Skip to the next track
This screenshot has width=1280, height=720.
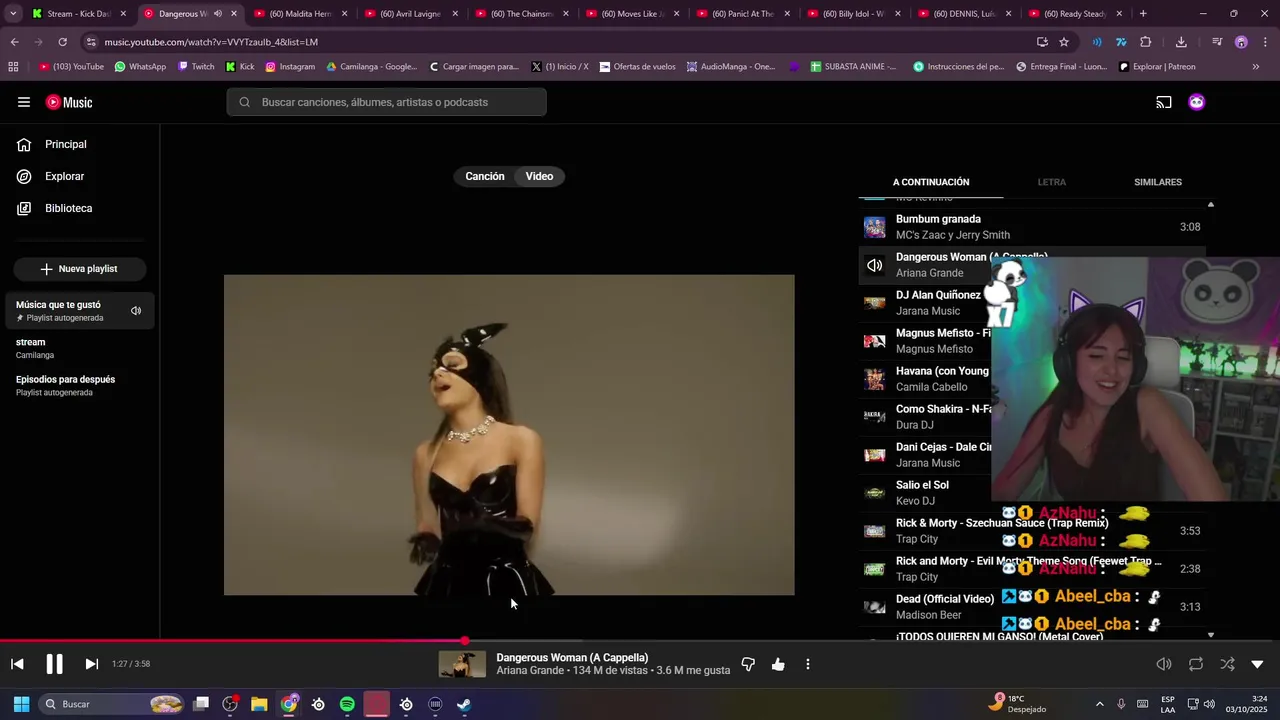91,664
